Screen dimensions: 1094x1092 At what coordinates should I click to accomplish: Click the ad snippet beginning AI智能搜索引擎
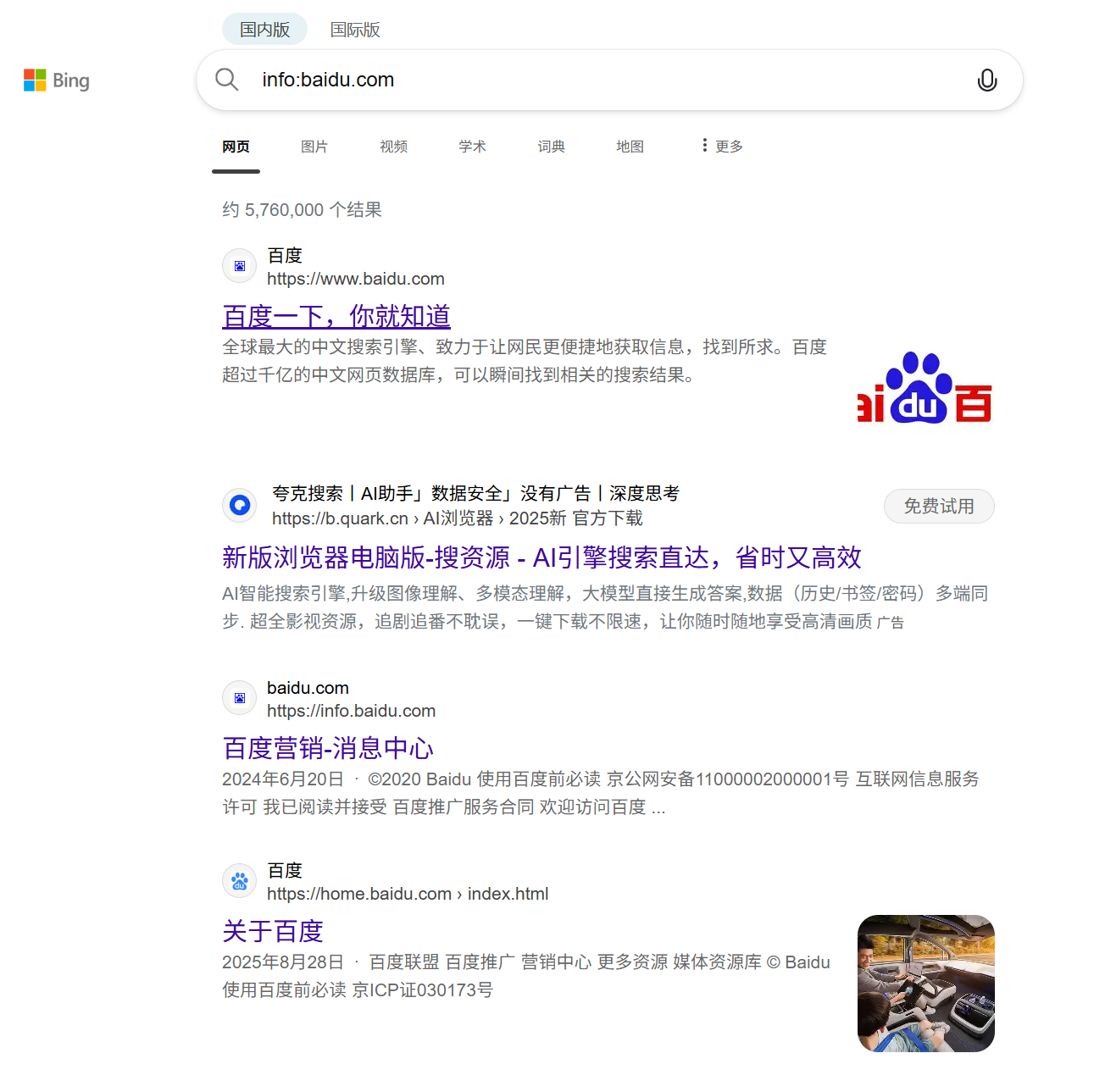(605, 607)
